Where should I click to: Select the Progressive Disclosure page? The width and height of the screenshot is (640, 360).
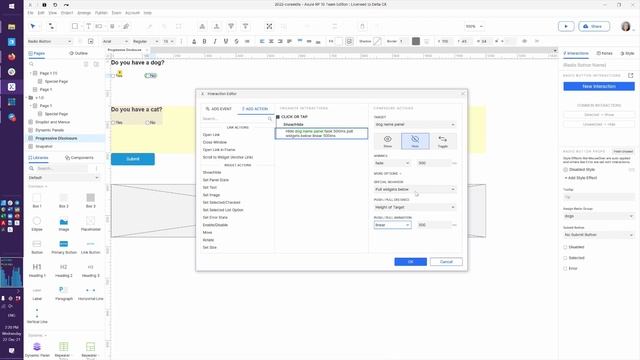click(56, 138)
